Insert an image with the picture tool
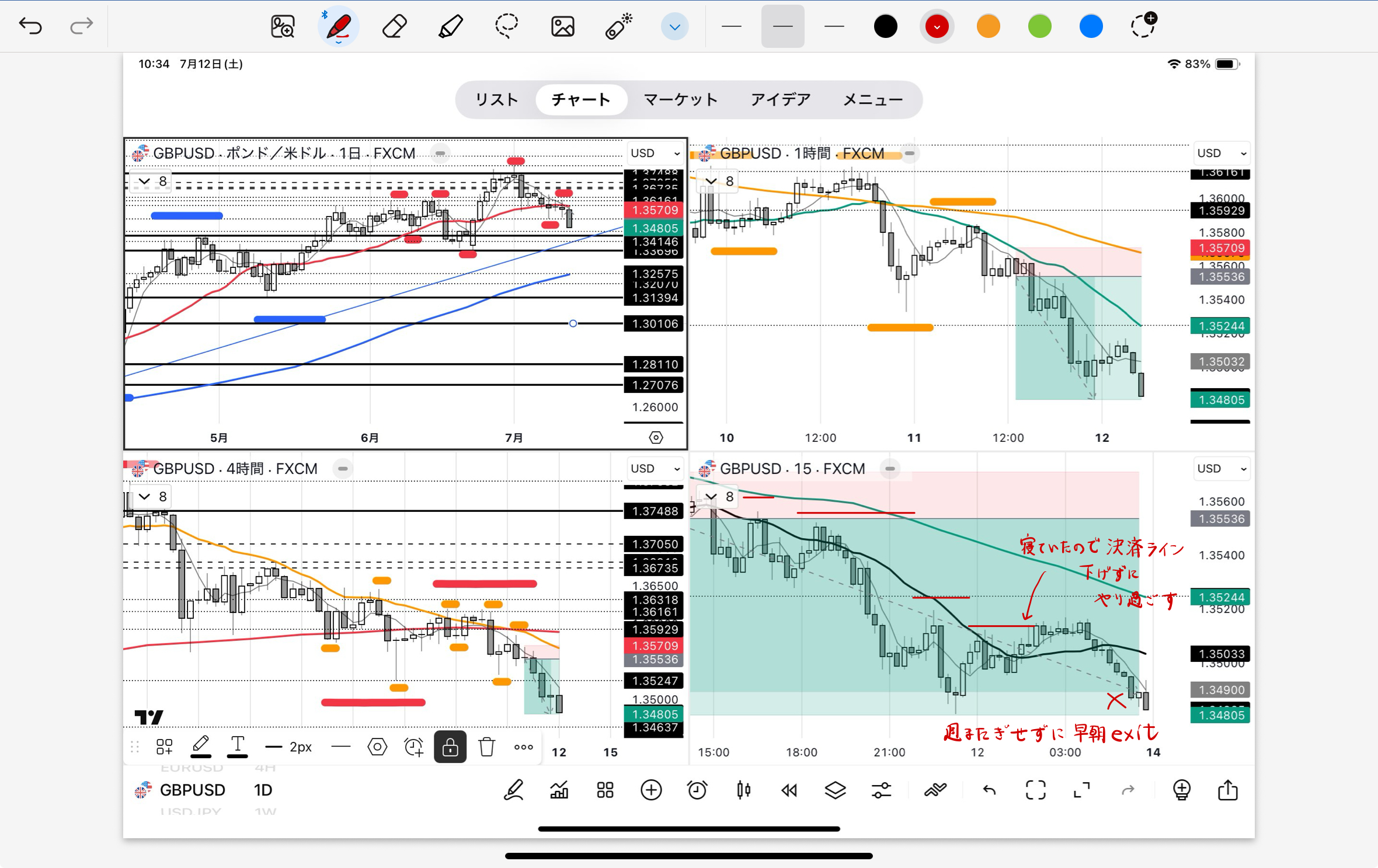This screenshot has height=868, width=1378. (562, 27)
